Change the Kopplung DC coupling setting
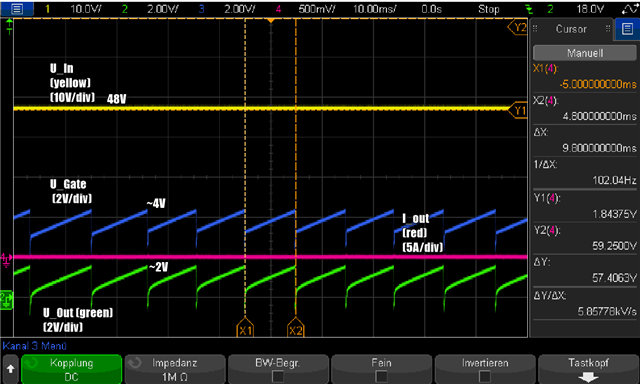The height and width of the screenshot is (384, 640). pos(71,368)
